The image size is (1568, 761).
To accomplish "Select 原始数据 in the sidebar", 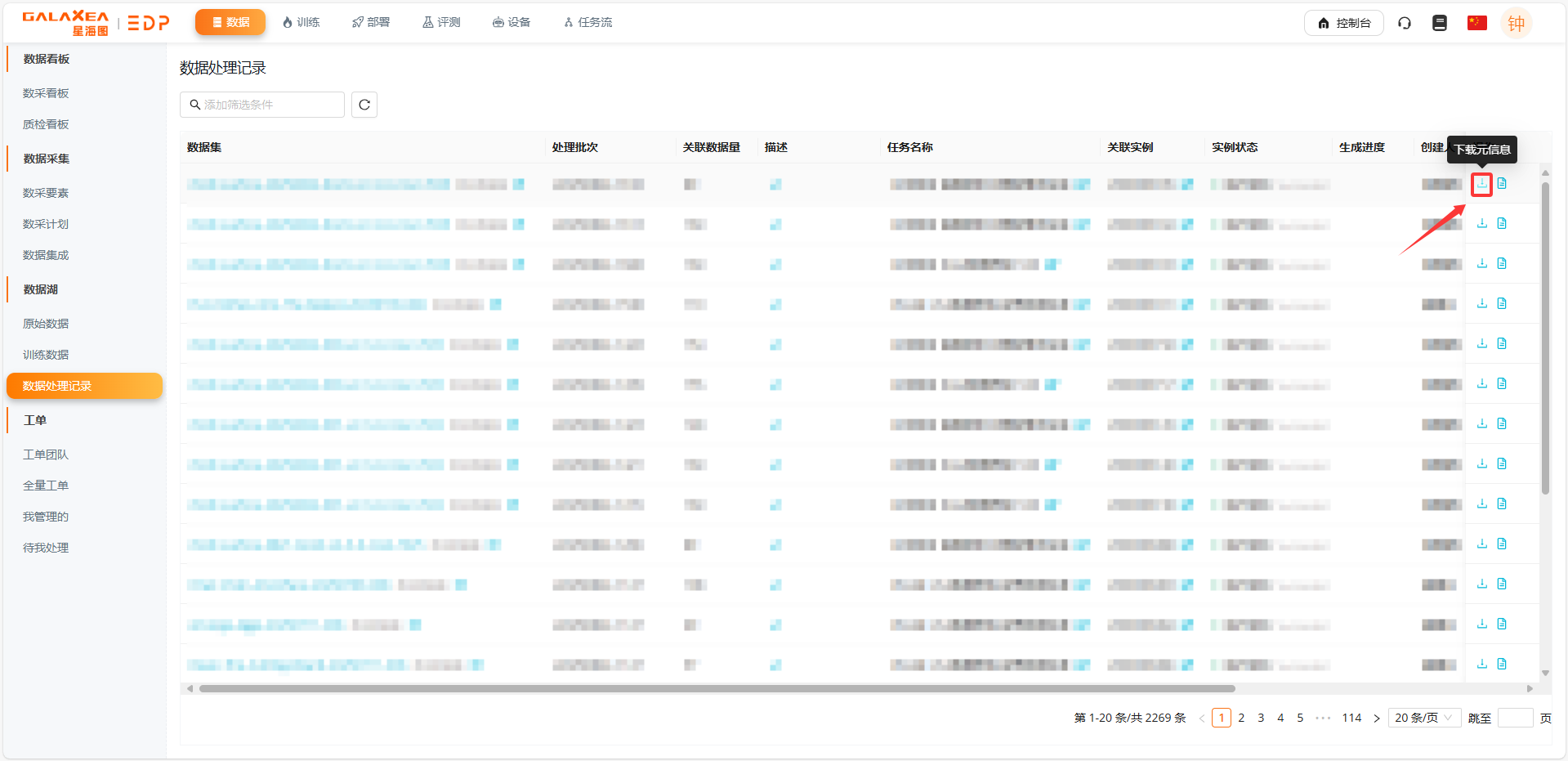I will 46,324.
